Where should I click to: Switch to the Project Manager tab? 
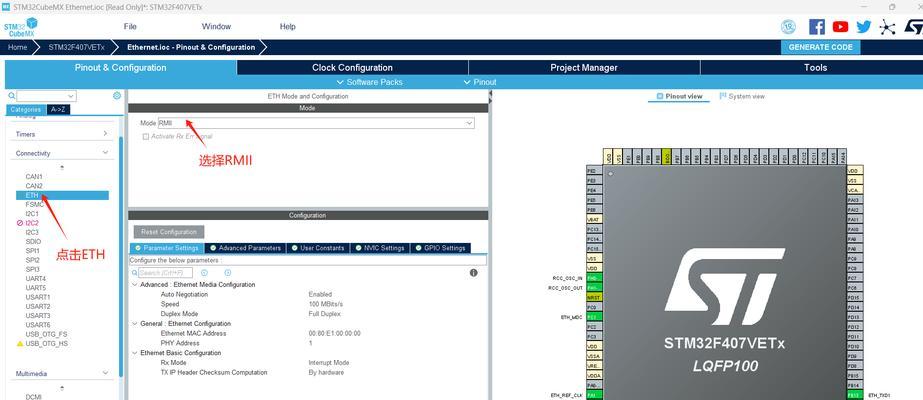tap(584, 68)
